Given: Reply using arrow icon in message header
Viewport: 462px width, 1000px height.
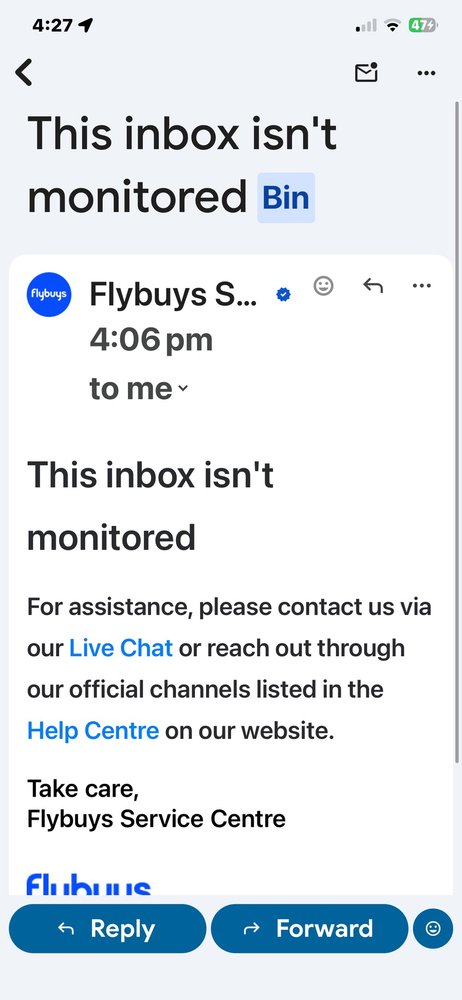Looking at the screenshot, I should 373,286.
